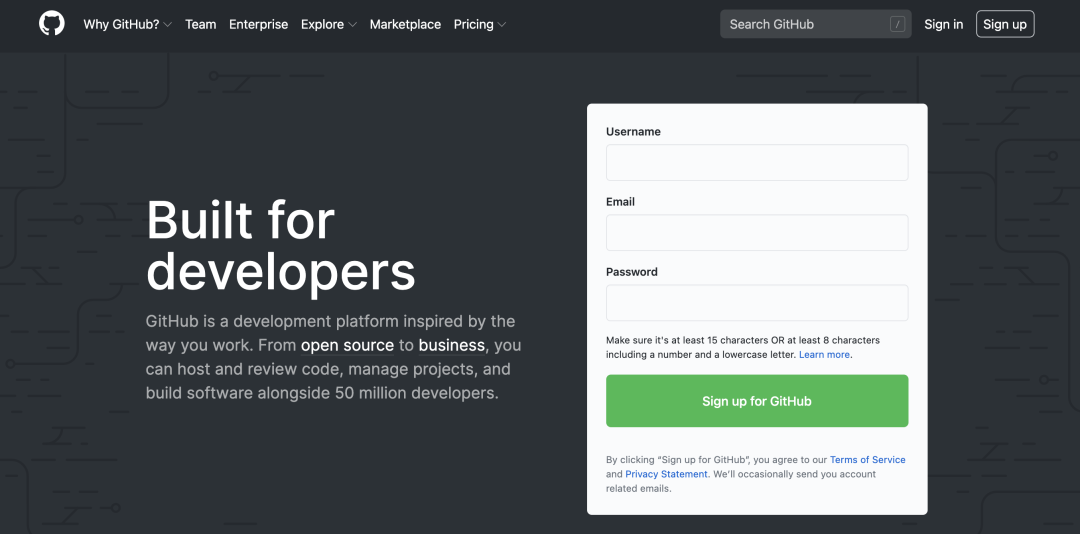Open the Marketplace link in navigation
This screenshot has width=1080, height=534.
coord(405,24)
